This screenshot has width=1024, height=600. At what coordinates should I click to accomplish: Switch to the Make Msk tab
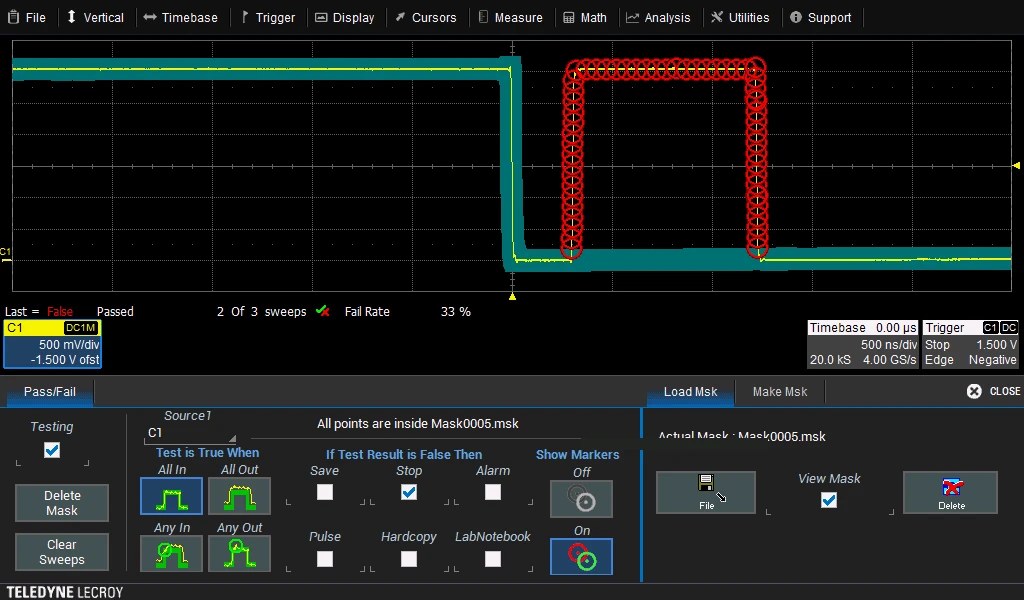point(780,392)
